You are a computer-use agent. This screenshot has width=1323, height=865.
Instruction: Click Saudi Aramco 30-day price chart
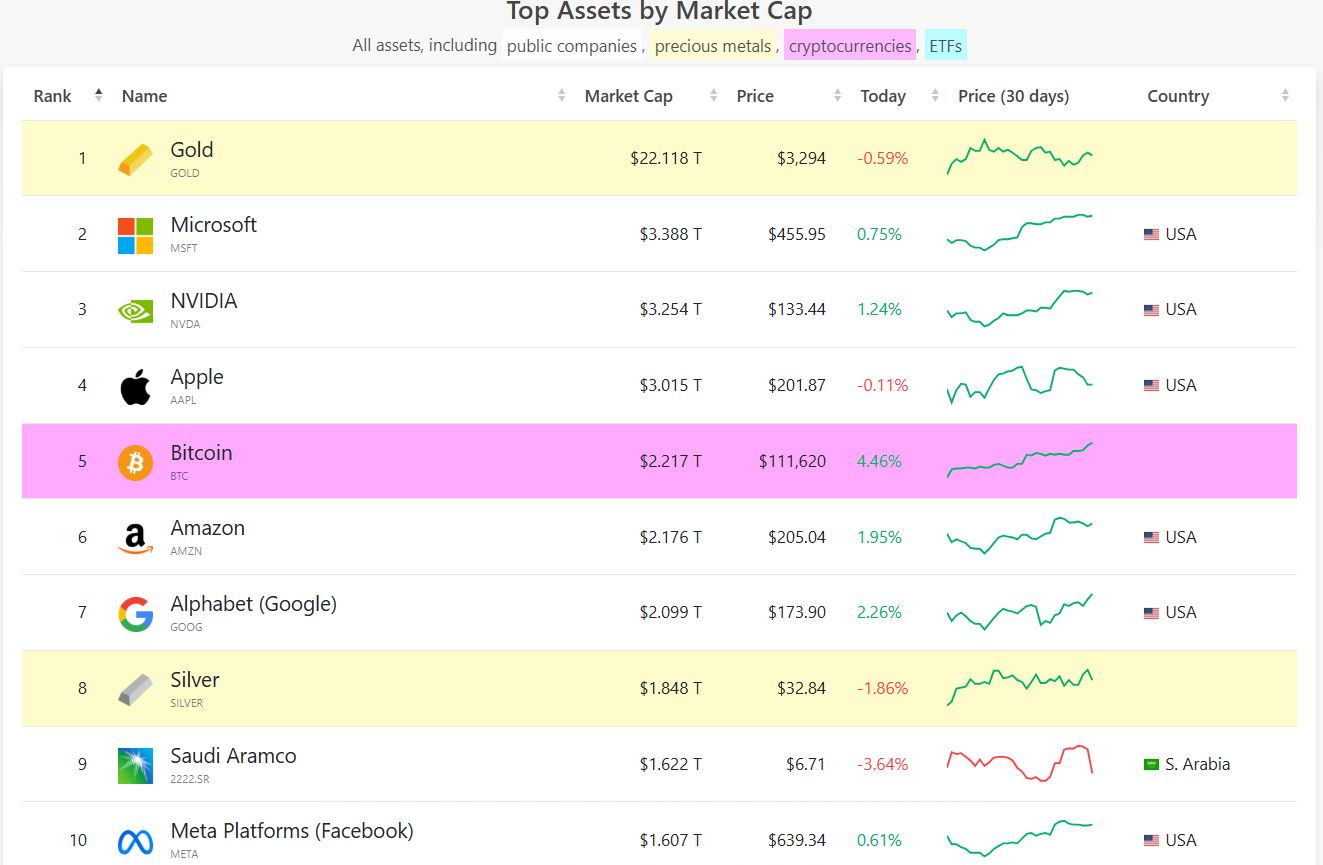coord(1019,763)
